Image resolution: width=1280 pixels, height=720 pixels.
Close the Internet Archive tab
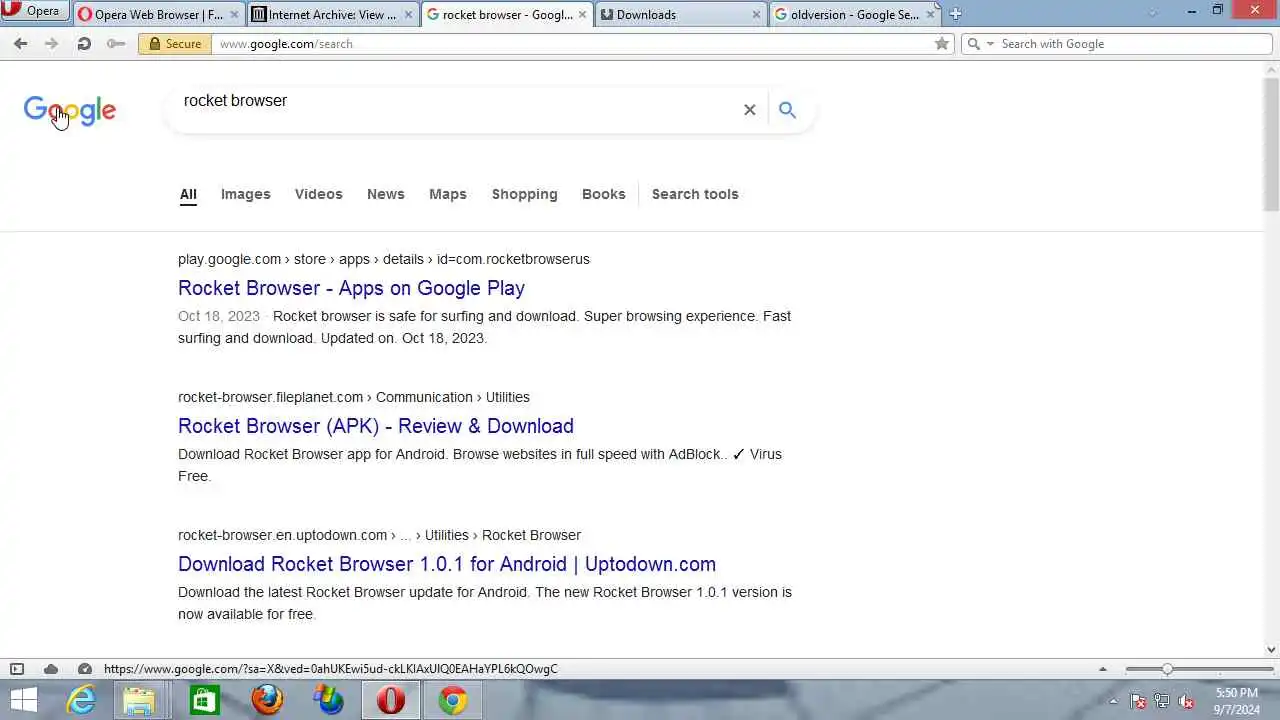tap(408, 15)
